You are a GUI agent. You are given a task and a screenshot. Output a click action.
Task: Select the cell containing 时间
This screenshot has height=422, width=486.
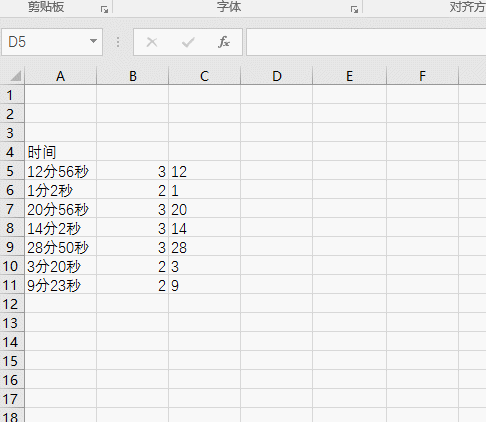[61, 152]
